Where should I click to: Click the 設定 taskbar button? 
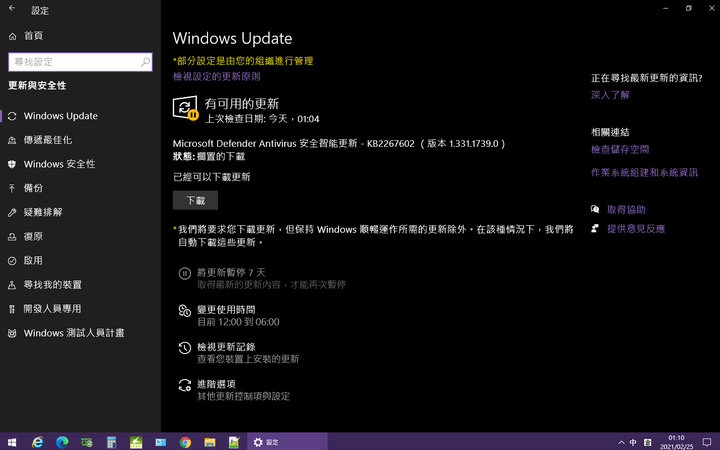coord(287,442)
